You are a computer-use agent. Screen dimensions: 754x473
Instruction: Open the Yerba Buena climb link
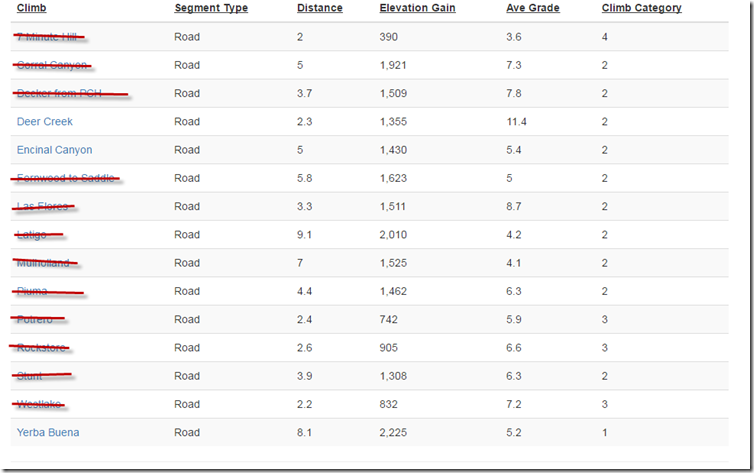coord(48,433)
